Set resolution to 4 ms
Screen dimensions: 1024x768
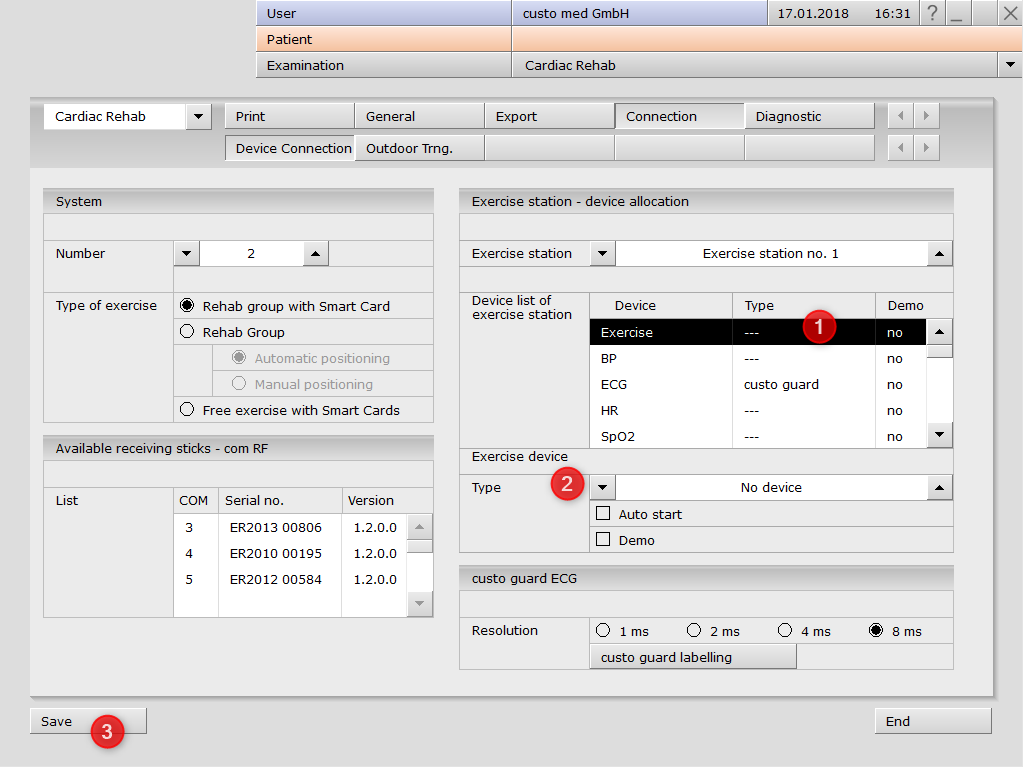coord(785,630)
